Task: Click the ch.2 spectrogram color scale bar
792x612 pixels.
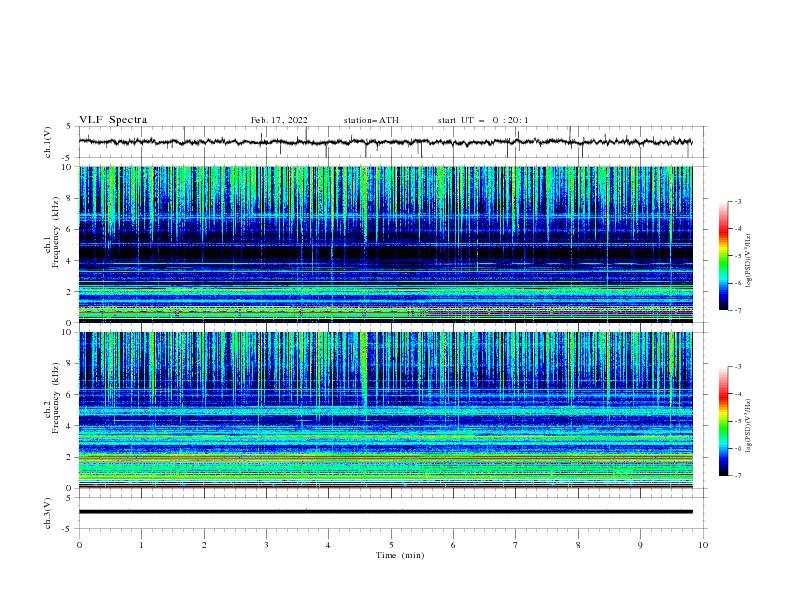Action: [723, 421]
